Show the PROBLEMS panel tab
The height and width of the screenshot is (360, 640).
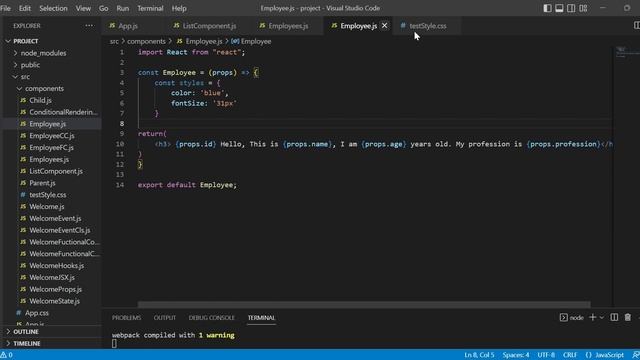click(126, 318)
